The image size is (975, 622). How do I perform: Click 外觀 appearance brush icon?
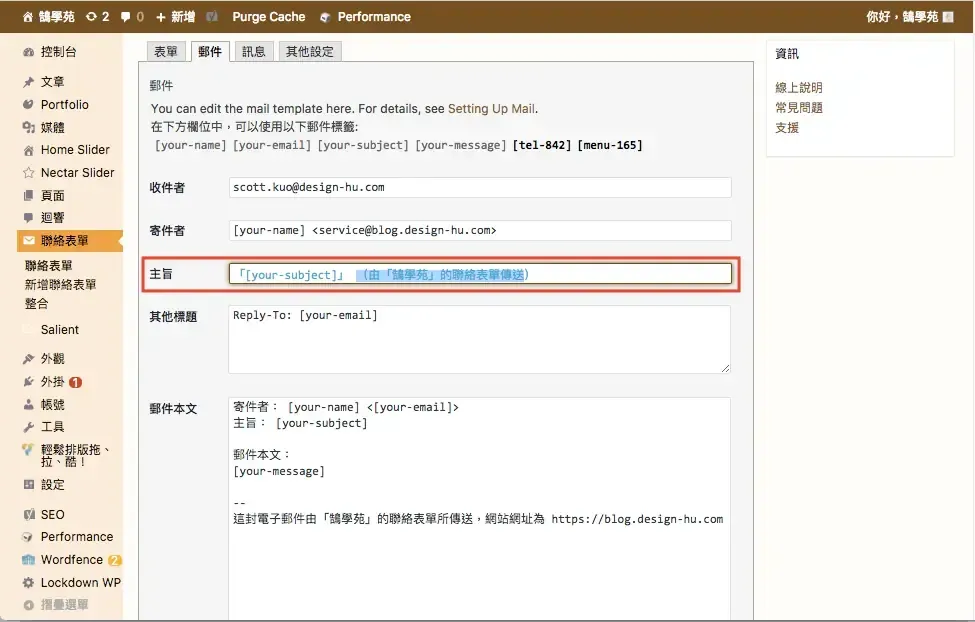[x=29, y=359]
